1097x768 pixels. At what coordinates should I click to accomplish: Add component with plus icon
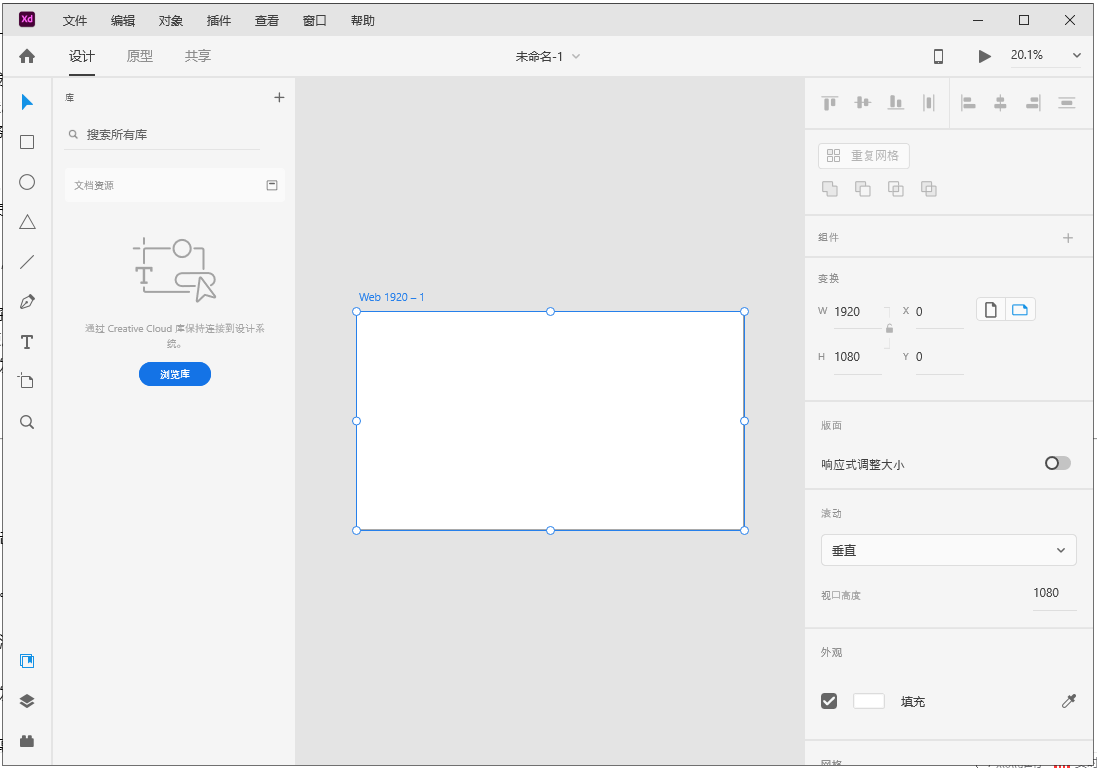click(x=1068, y=238)
